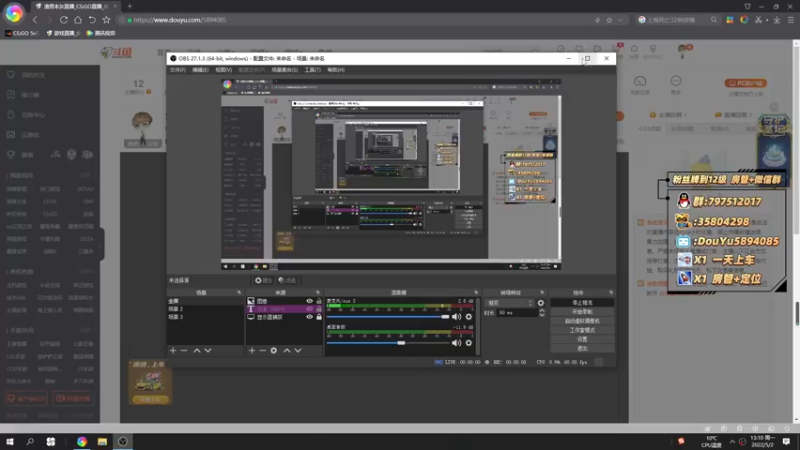Pop out the 场景 dock panel icon

click(x=239, y=293)
